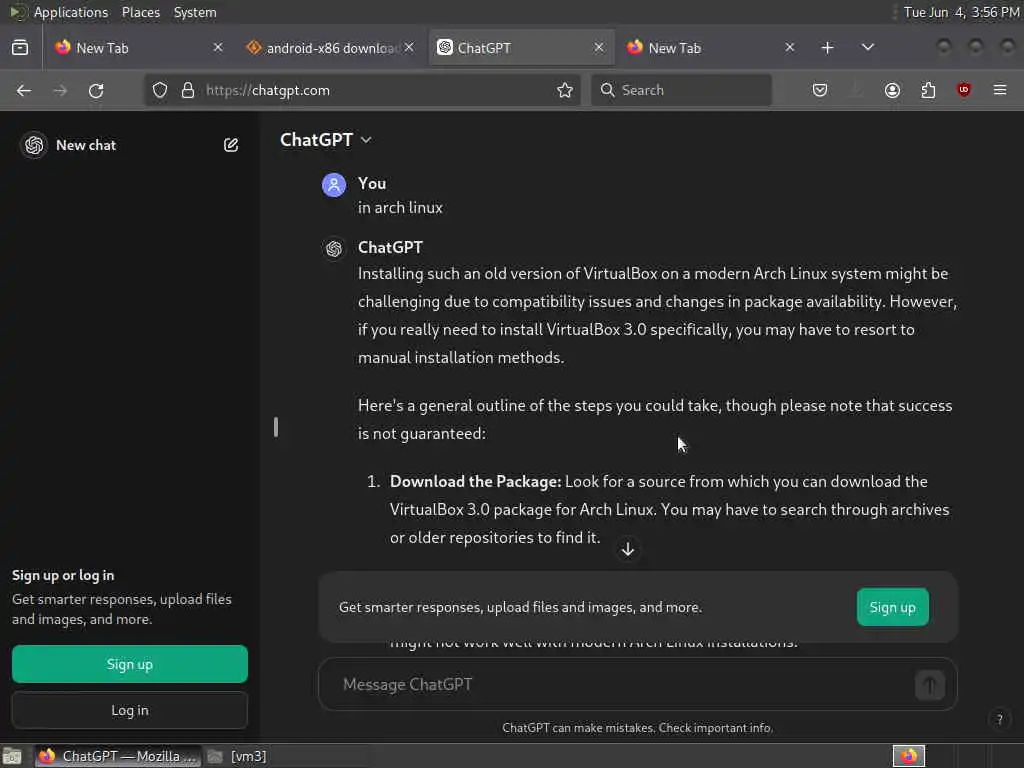Screen dimensions: 1024x768
Task: Click the search magnifier icon
Action: [x=607, y=90]
